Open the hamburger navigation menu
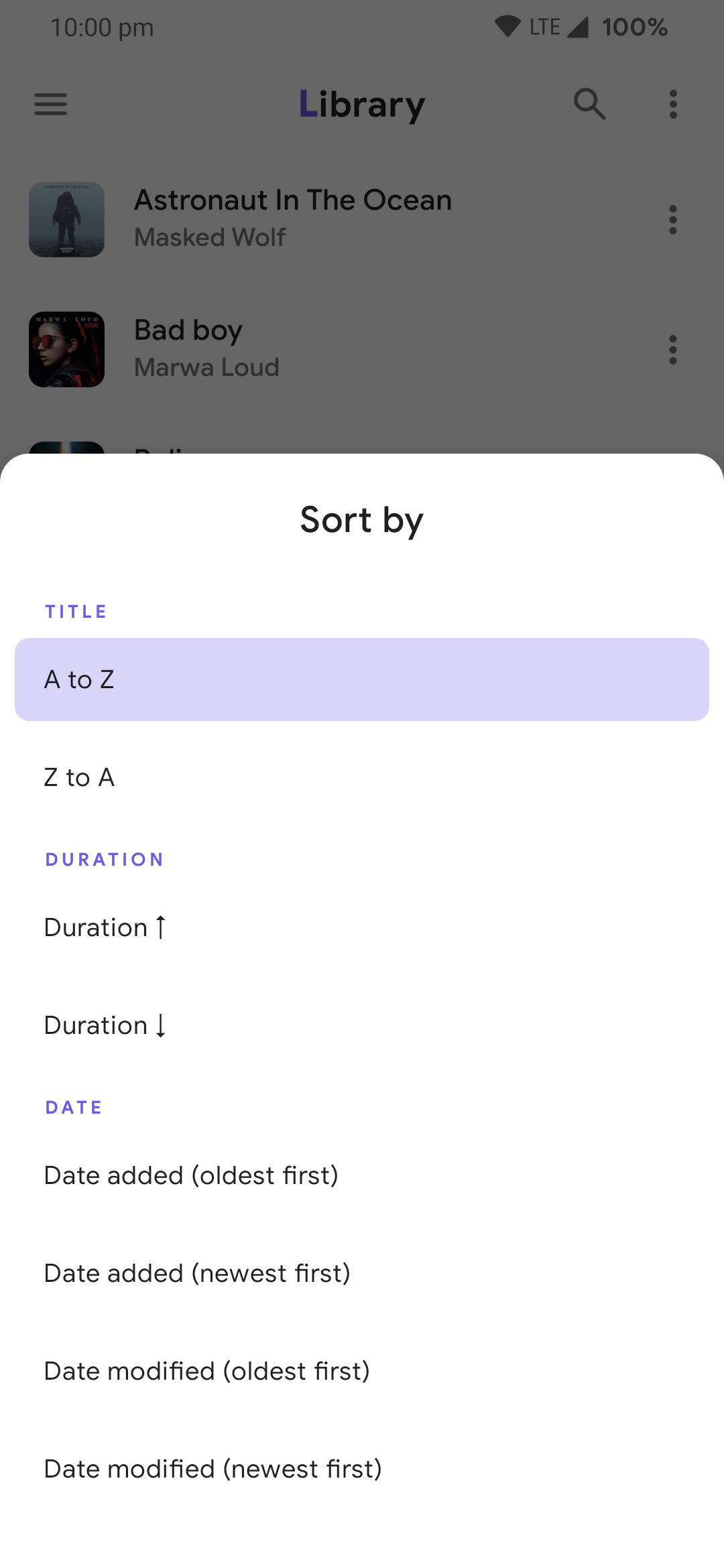The image size is (724, 1568). pyautogui.click(x=50, y=104)
